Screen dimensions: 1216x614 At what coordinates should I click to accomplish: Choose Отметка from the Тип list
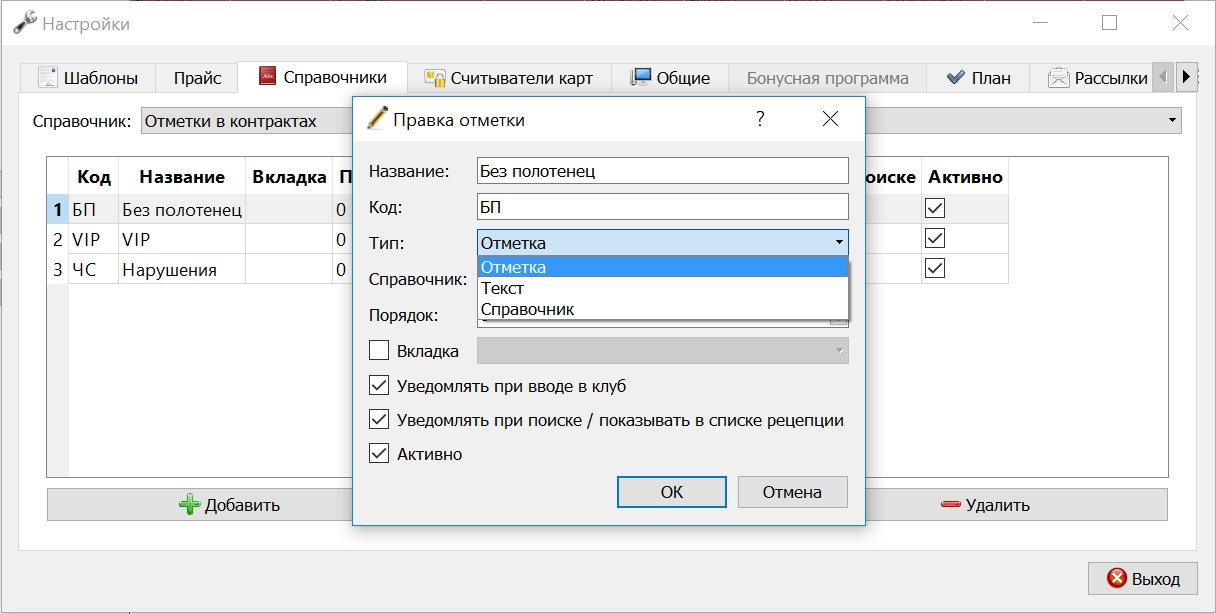click(663, 267)
